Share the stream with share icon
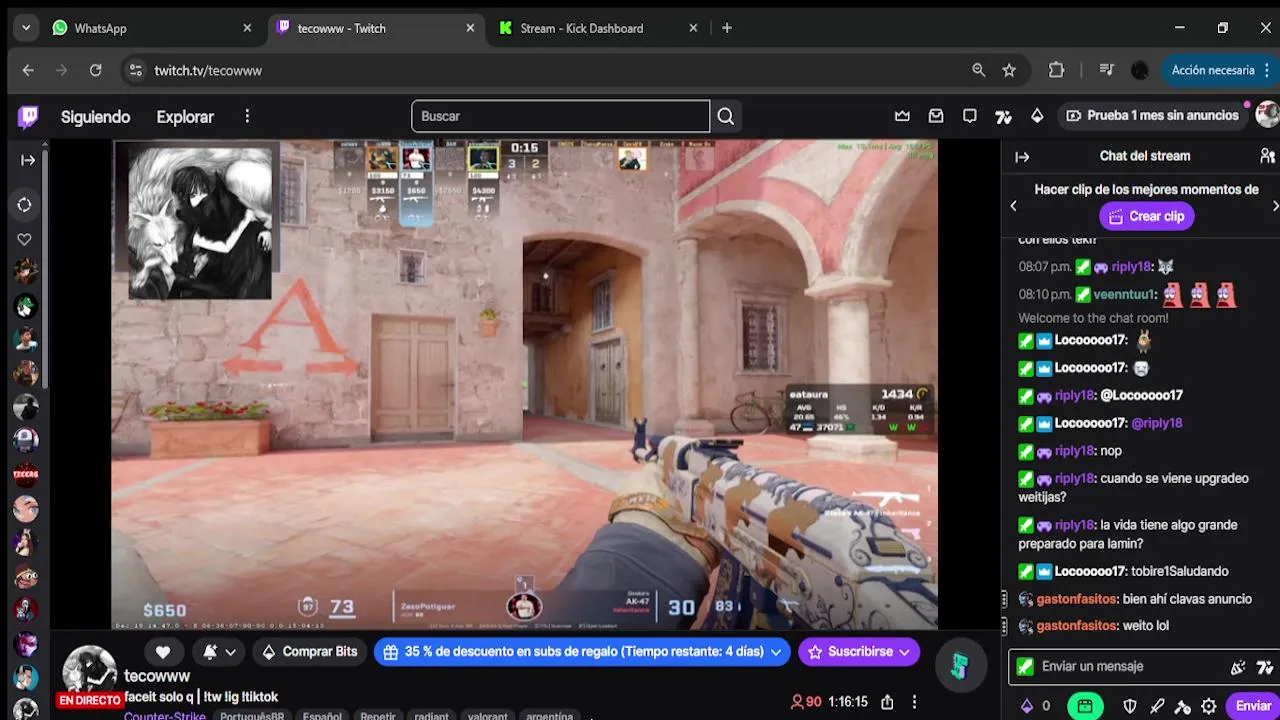 pos(887,702)
